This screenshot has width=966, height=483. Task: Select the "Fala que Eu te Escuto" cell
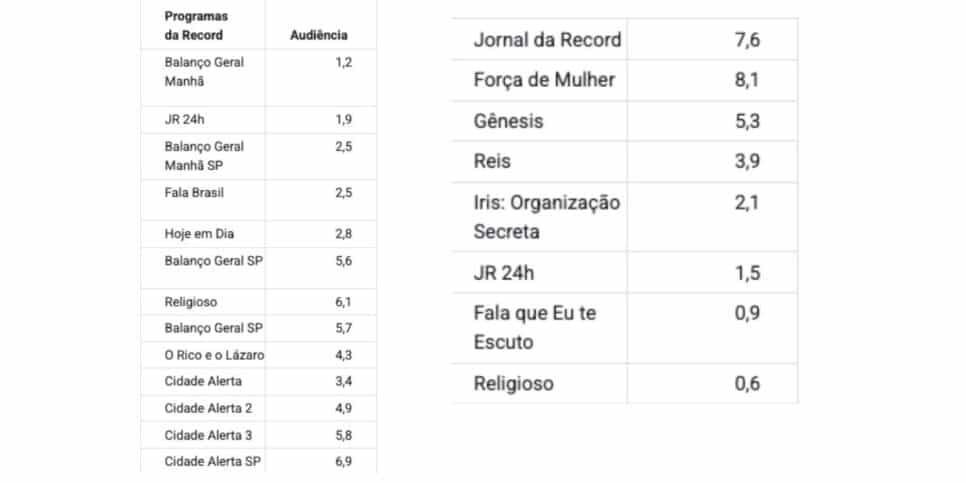(x=534, y=327)
